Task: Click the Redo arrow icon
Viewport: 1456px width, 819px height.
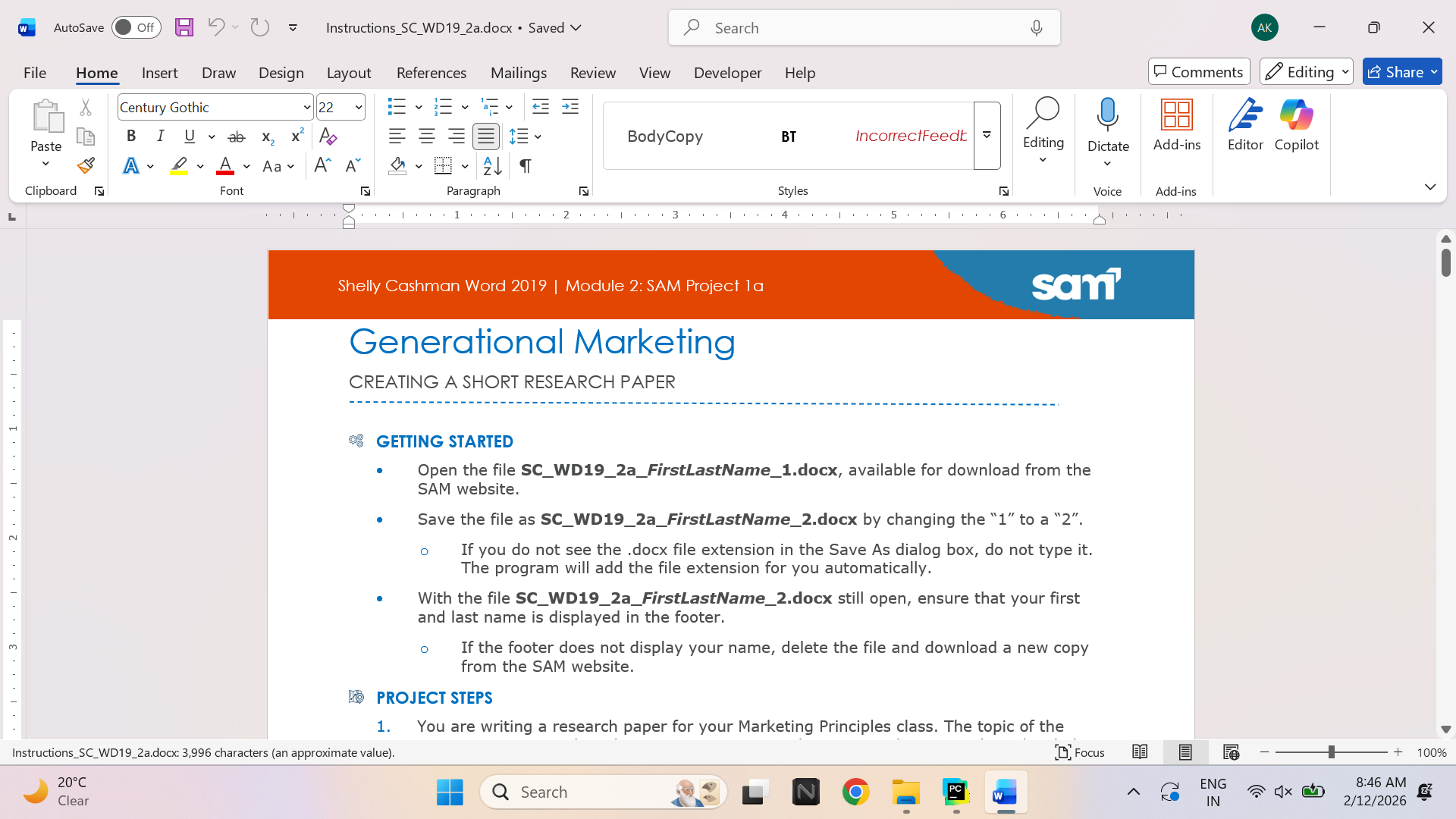Action: [260, 28]
